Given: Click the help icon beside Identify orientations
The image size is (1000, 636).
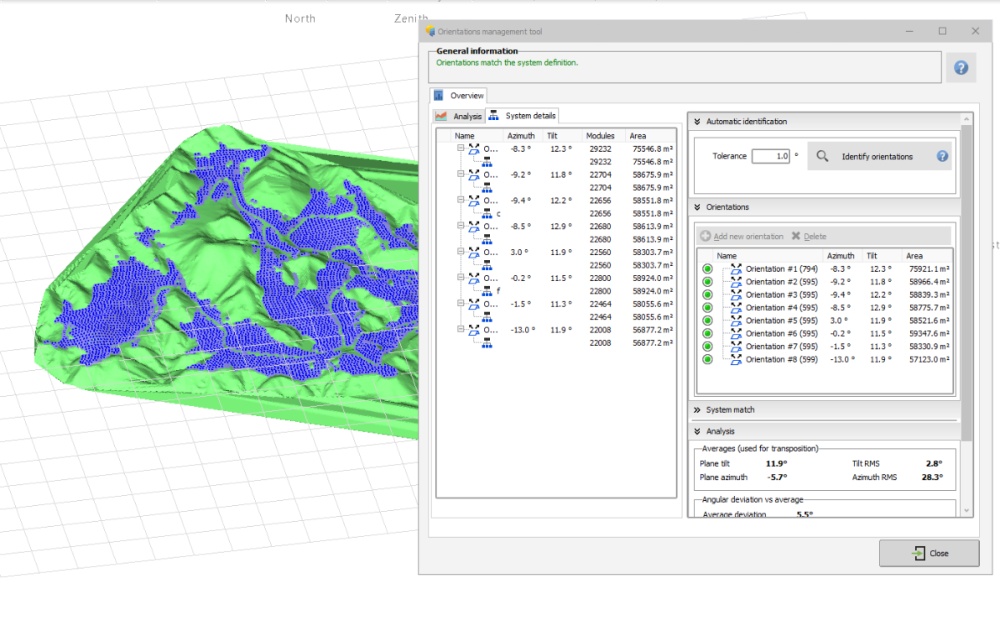Looking at the screenshot, I should 942,156.
